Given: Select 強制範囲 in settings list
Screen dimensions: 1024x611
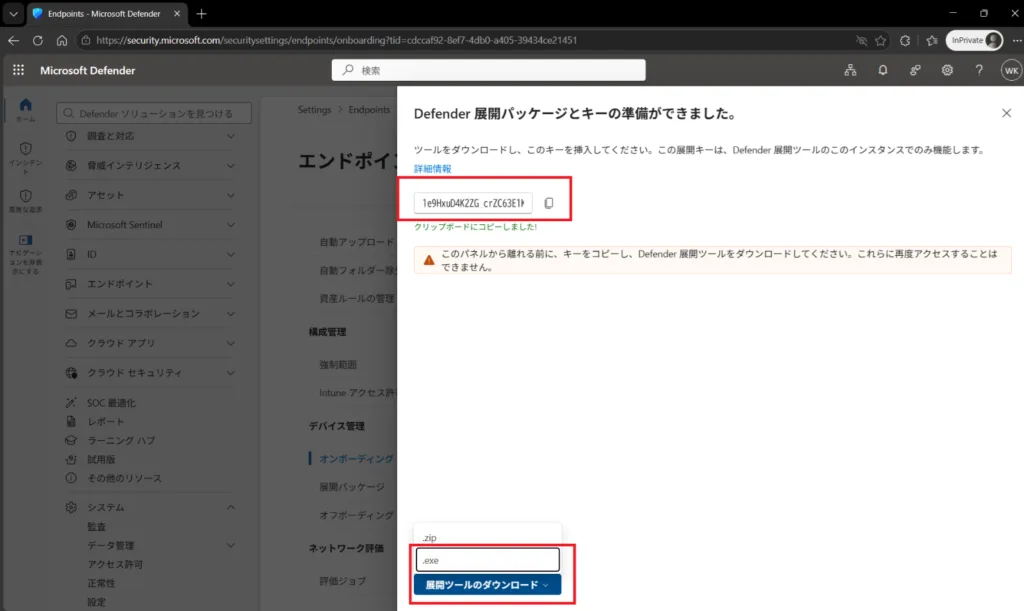Looking at the screenshot, I should [x=338, y=364].
